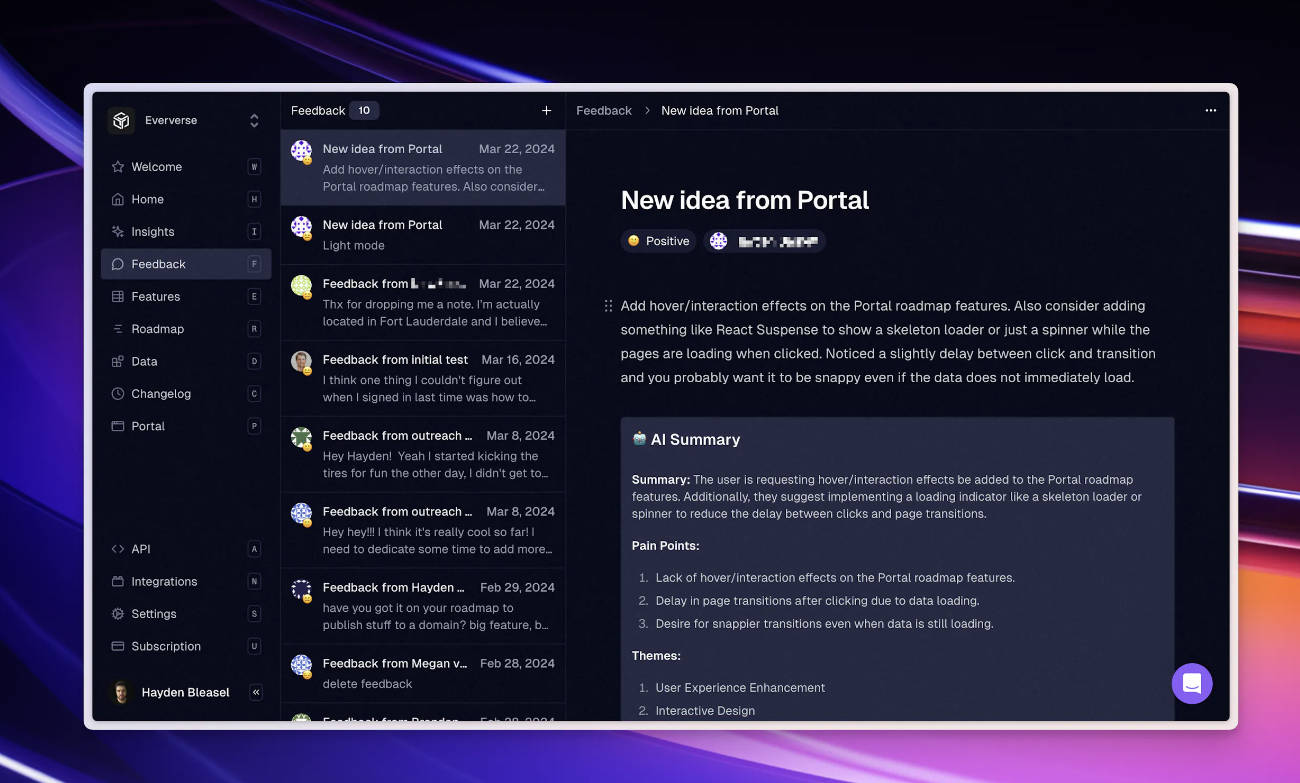Viewport: 1300px width, 783px height.
Task: Select Feedback in the sidebar
Action: tap(186, 264)
